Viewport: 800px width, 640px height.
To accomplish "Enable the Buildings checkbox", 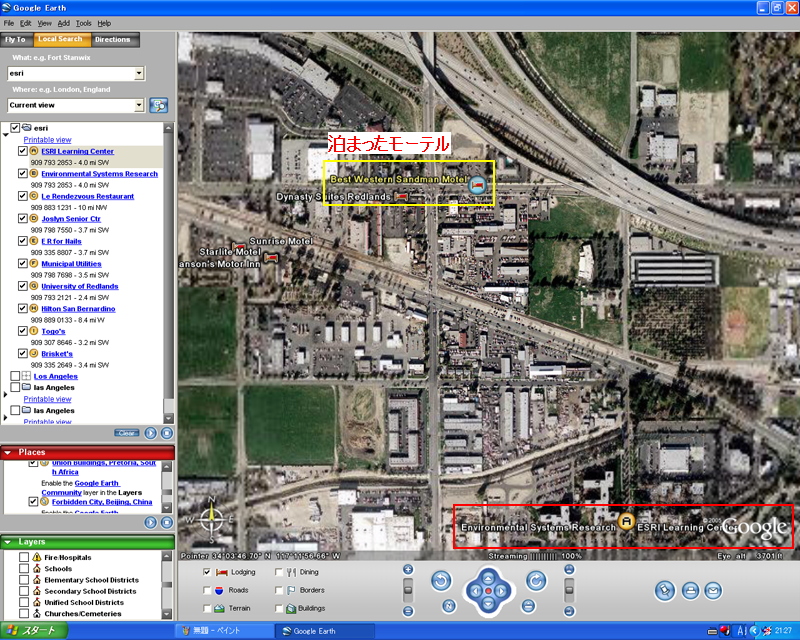I will (279, 608).
